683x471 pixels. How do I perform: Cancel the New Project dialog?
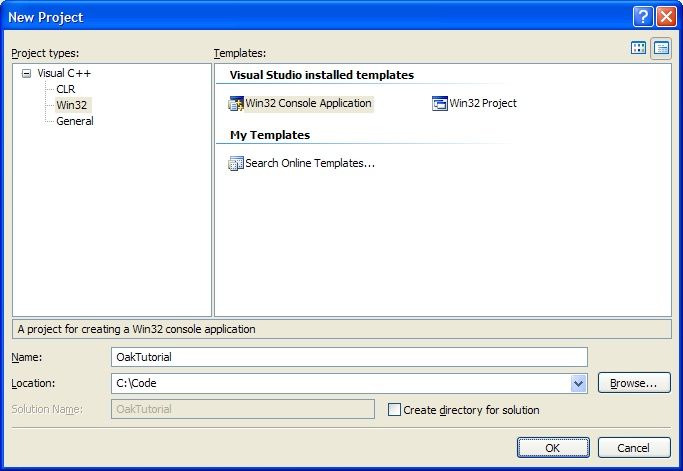pos(634,447)
